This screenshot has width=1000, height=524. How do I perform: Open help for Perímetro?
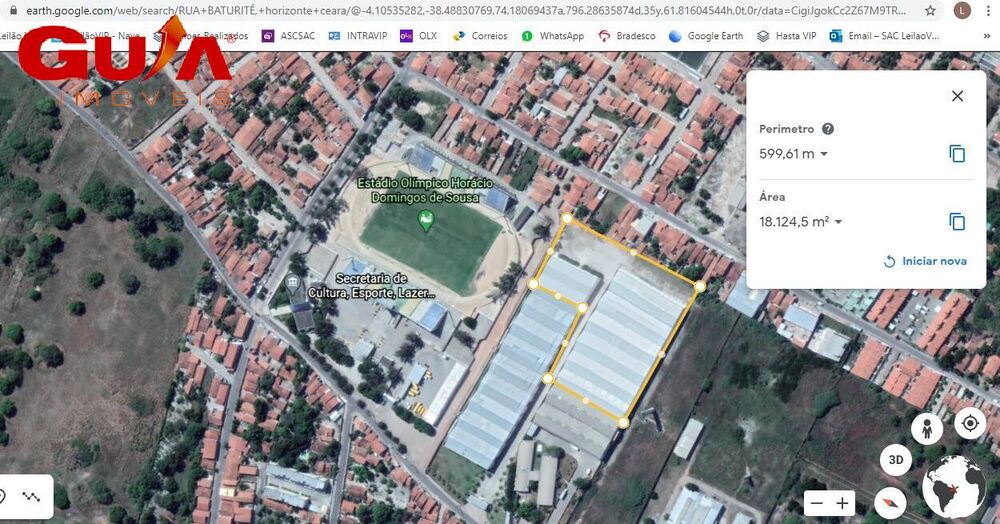(828, 129)
